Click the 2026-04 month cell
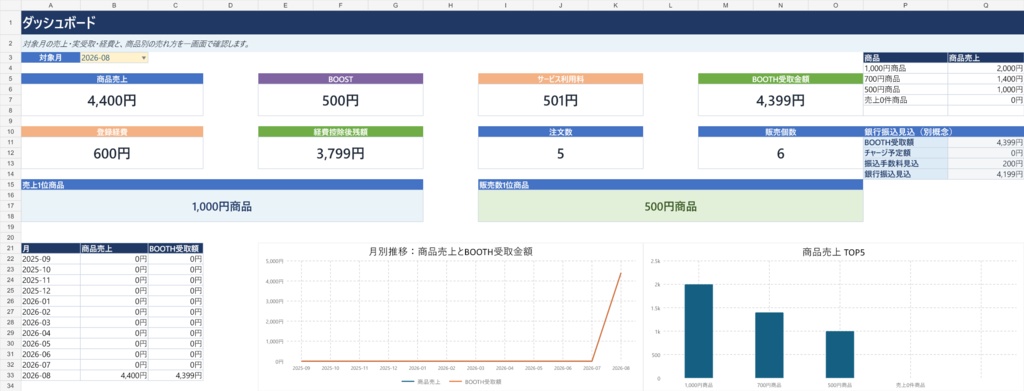Image resolution: width=1024 pixels, height=391 pixels. (x=51, y=333)
